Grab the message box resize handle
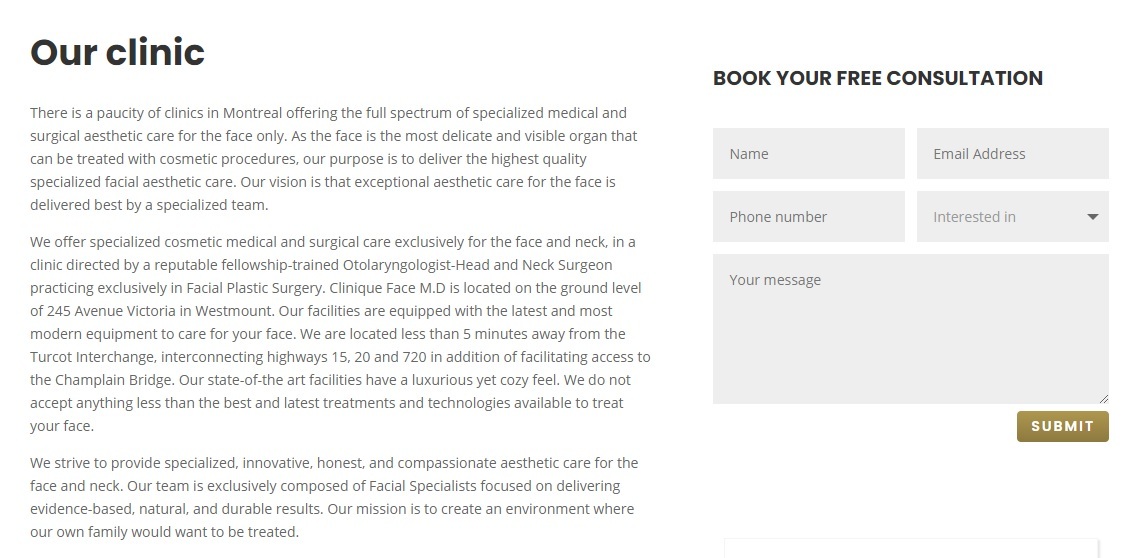Viewport: 1136px width, 558px height. pyautogui.click(x=1103, y=399)
